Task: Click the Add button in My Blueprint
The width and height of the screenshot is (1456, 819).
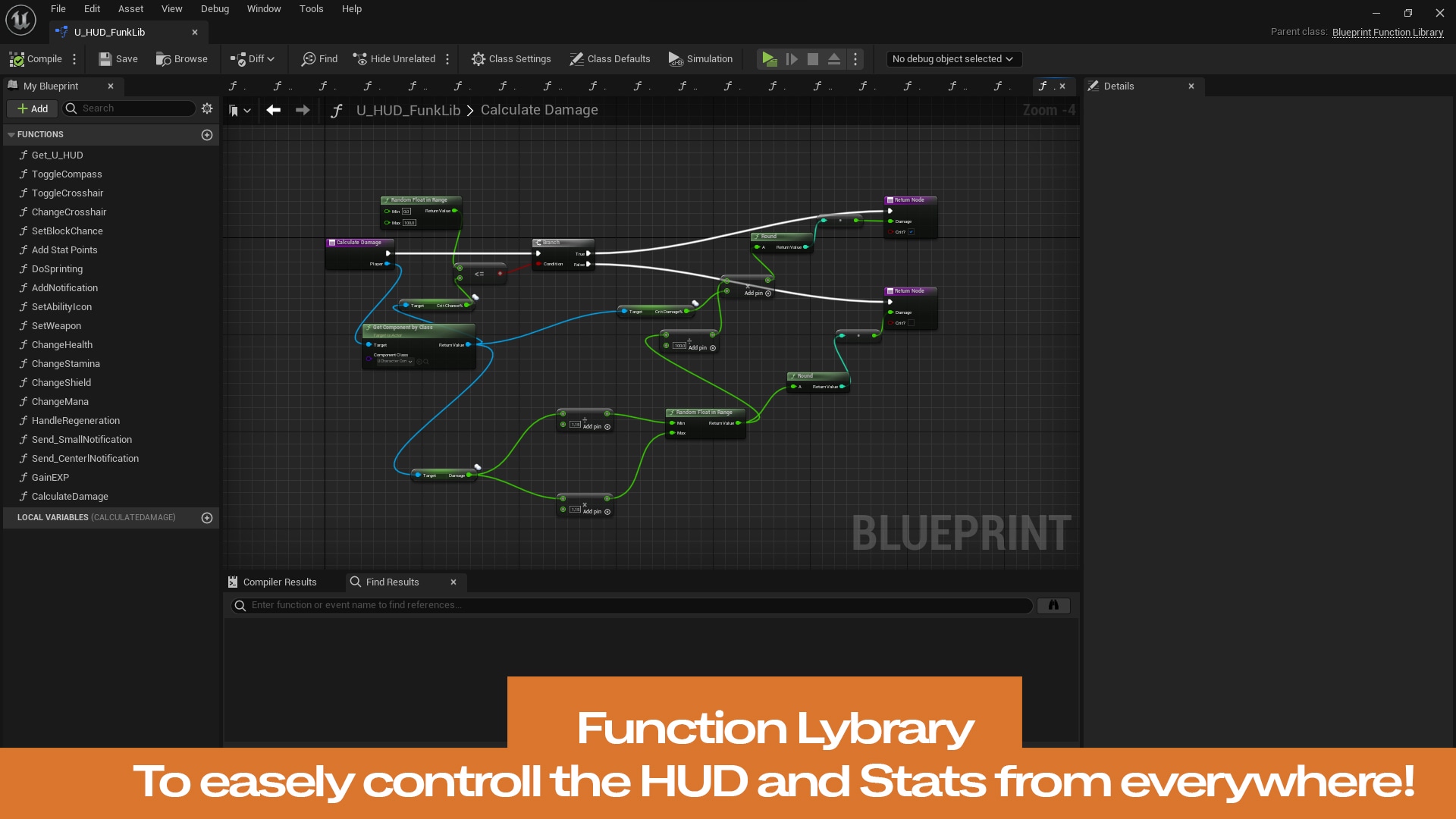Action: coord(32,108)
